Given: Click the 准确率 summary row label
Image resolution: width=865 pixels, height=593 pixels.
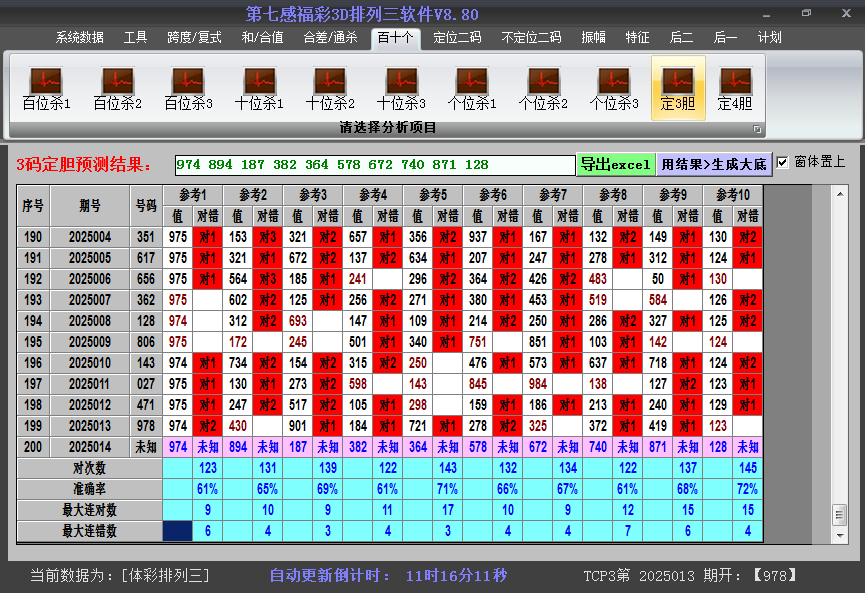Looking at the screenshot, I should click(x=89, y=489).
